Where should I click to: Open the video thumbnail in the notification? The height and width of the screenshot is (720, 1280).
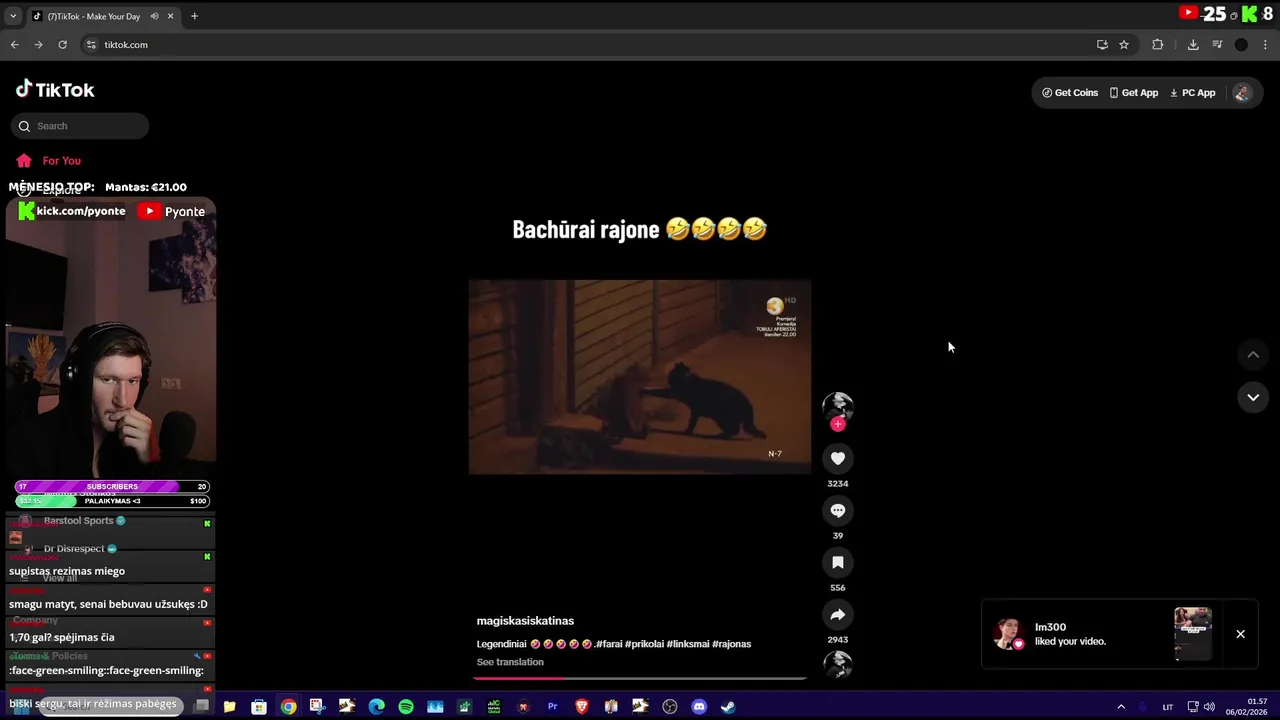click(1192, 634)
